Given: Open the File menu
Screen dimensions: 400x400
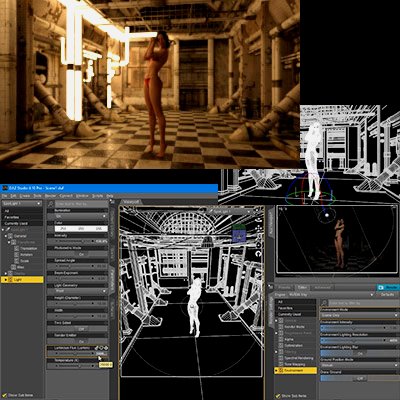Looking at the screenshot, I should (4, 196).
